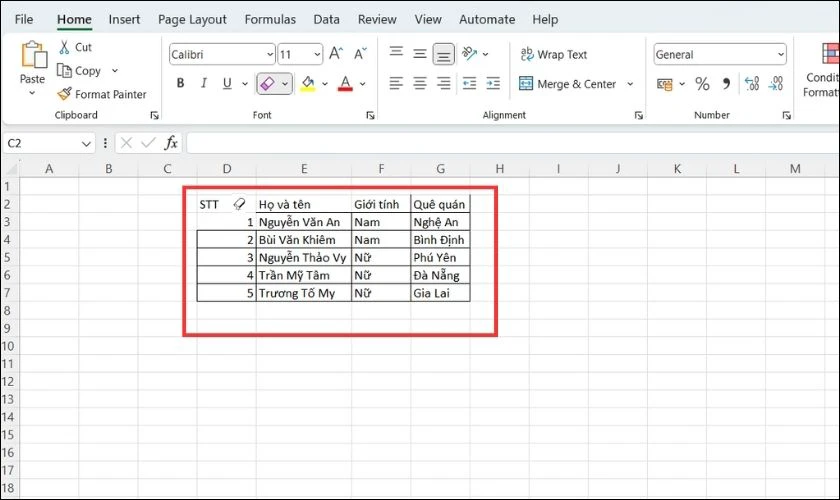Switch to the Insert tab
Image resolution: width=840 pixels, height=500 pixels.
pyautogui.click(x=124, y=19)
